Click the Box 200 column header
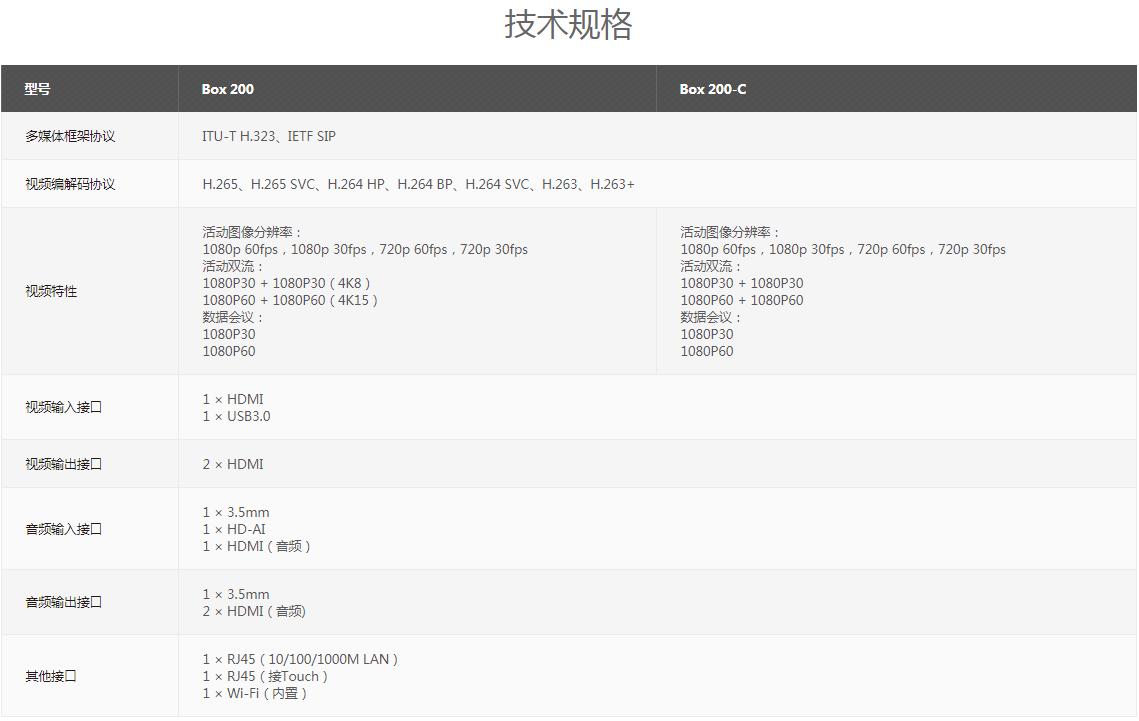This screenshot has width=1139, height=721. coord(228,89)
